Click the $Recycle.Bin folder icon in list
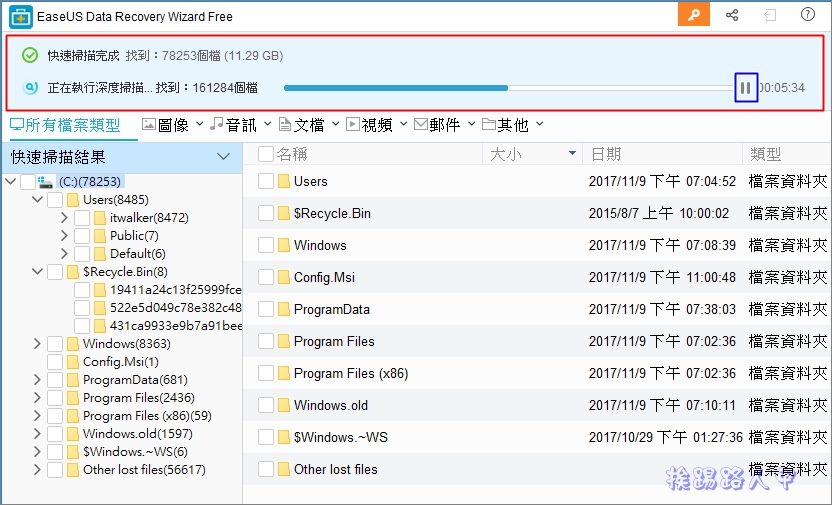 284,213
